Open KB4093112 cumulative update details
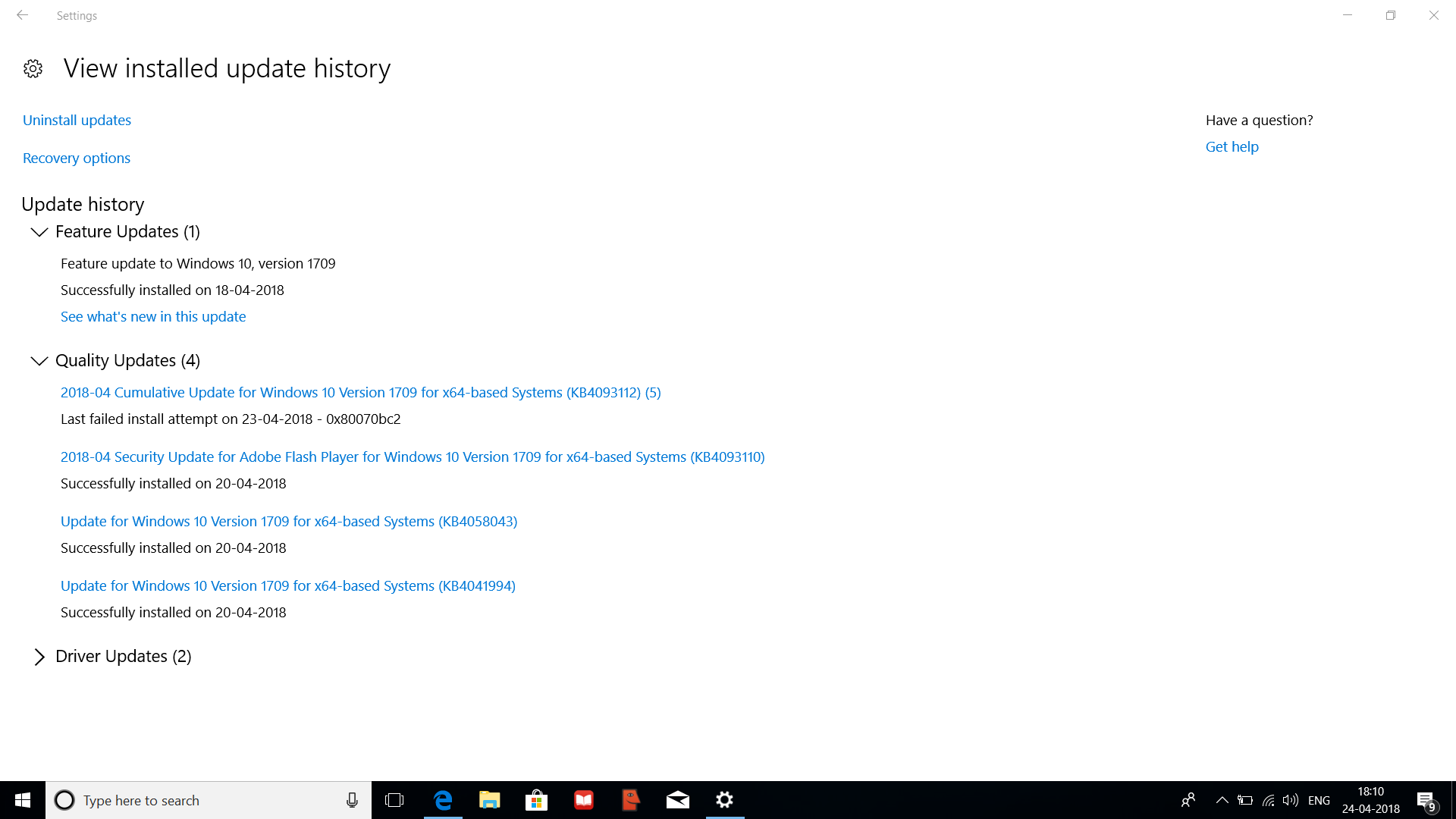Image resolution: width=1456 pixels, height=819 pixels. (x=360, y=392)
